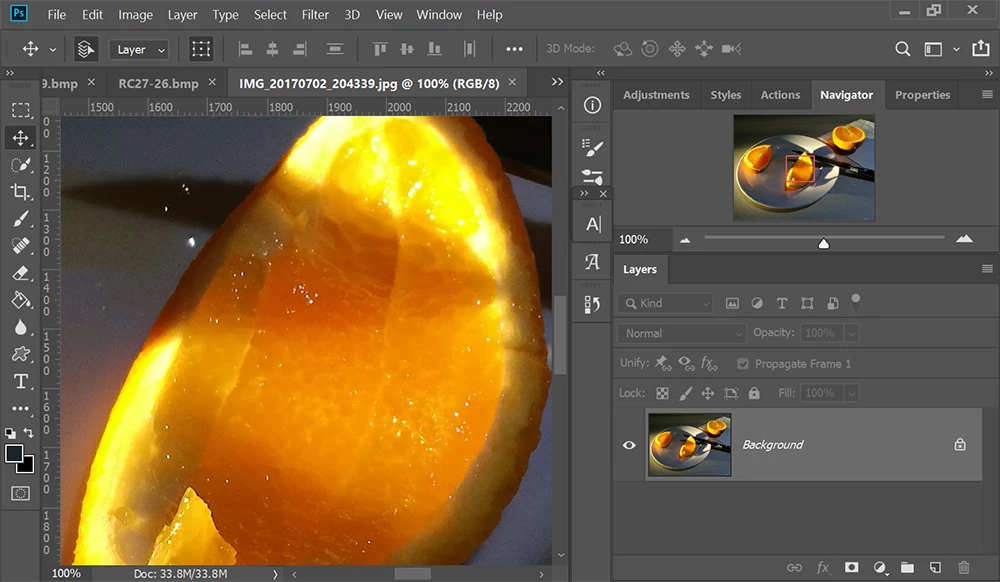
Task: Pick the Paint Bucket tool
Action: (20, 300)
